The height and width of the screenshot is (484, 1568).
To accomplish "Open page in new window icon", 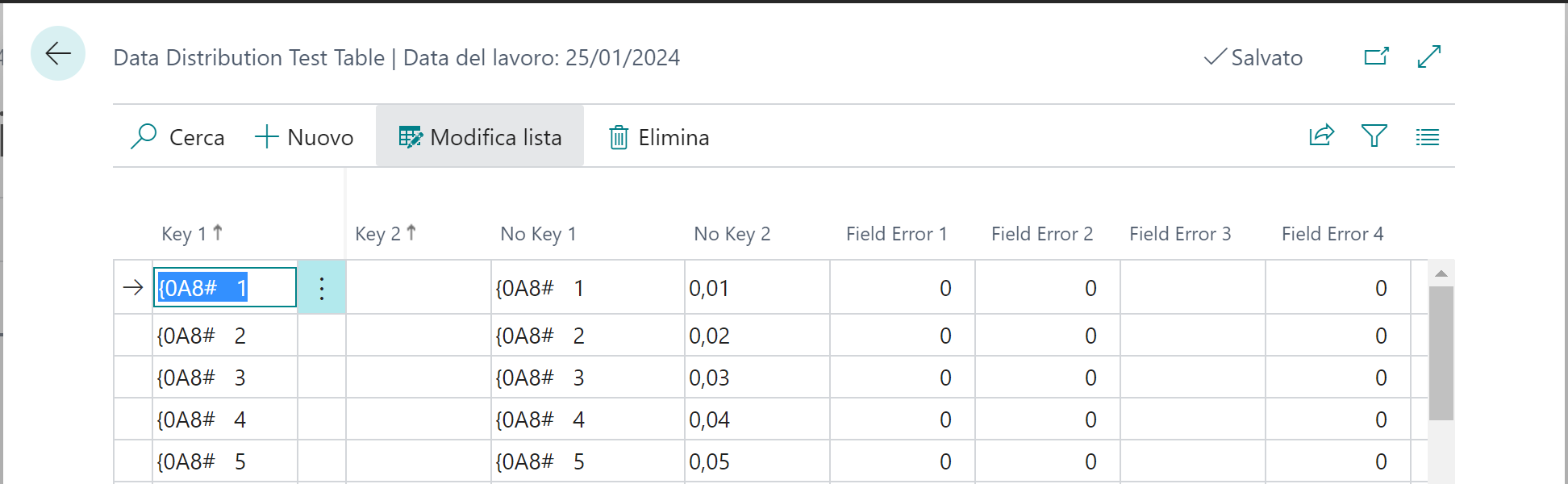I will coord(1376,56).
